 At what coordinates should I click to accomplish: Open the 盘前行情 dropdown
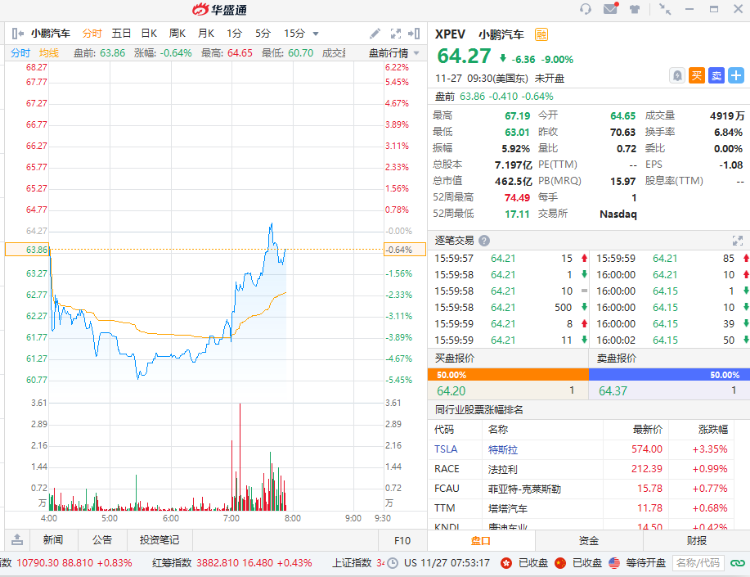pos(394,53)
